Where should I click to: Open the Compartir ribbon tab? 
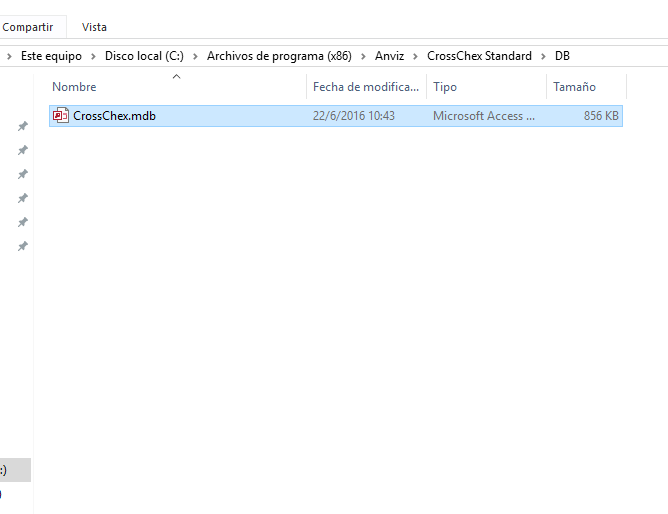tap(28, 27)
